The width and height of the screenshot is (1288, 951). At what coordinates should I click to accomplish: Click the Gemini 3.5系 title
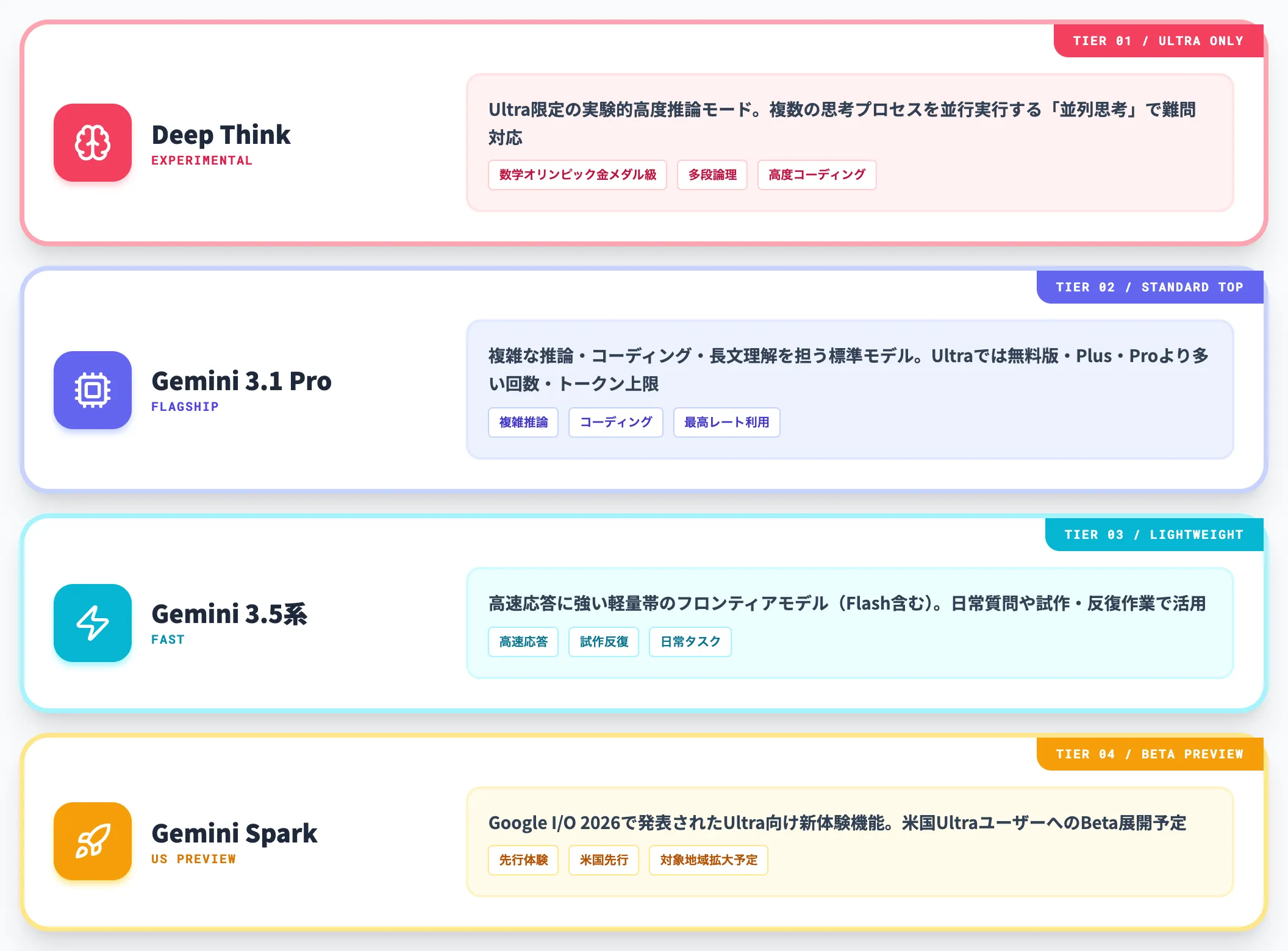click(229, 614)
